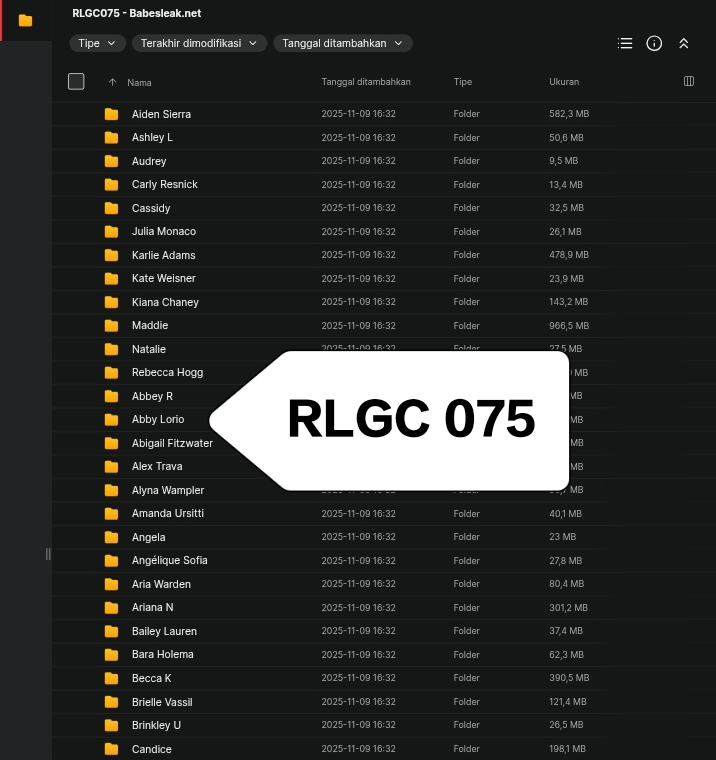
Task: Click the Kiana Chaney folder icon
Action: (111, 302)
